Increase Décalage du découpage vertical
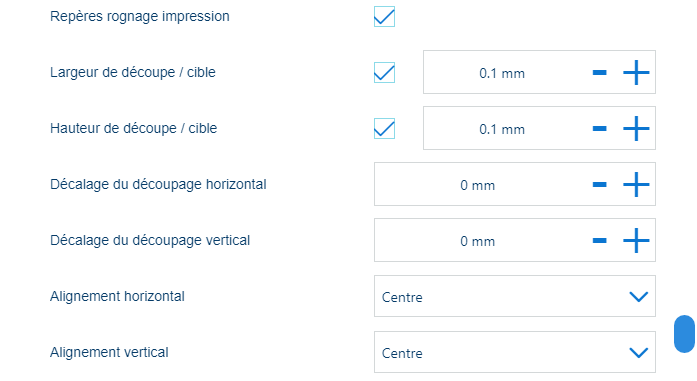This screenshot has height=381, width=697. (636, 241)
